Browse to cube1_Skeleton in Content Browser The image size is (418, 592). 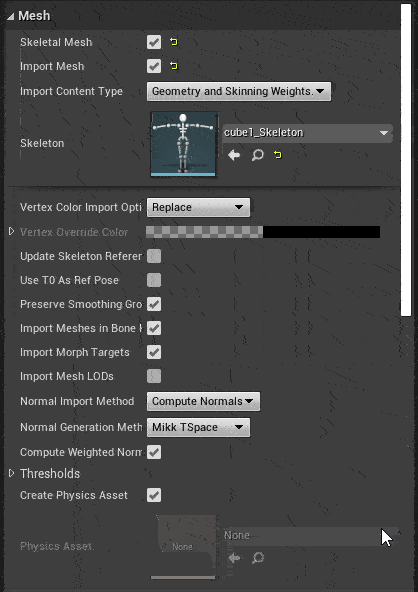[258, 155]
